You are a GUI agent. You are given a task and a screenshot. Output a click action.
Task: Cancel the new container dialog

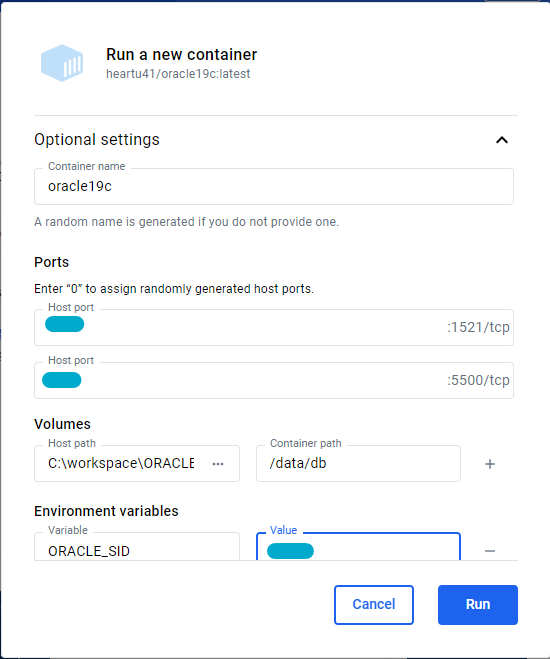374,605
